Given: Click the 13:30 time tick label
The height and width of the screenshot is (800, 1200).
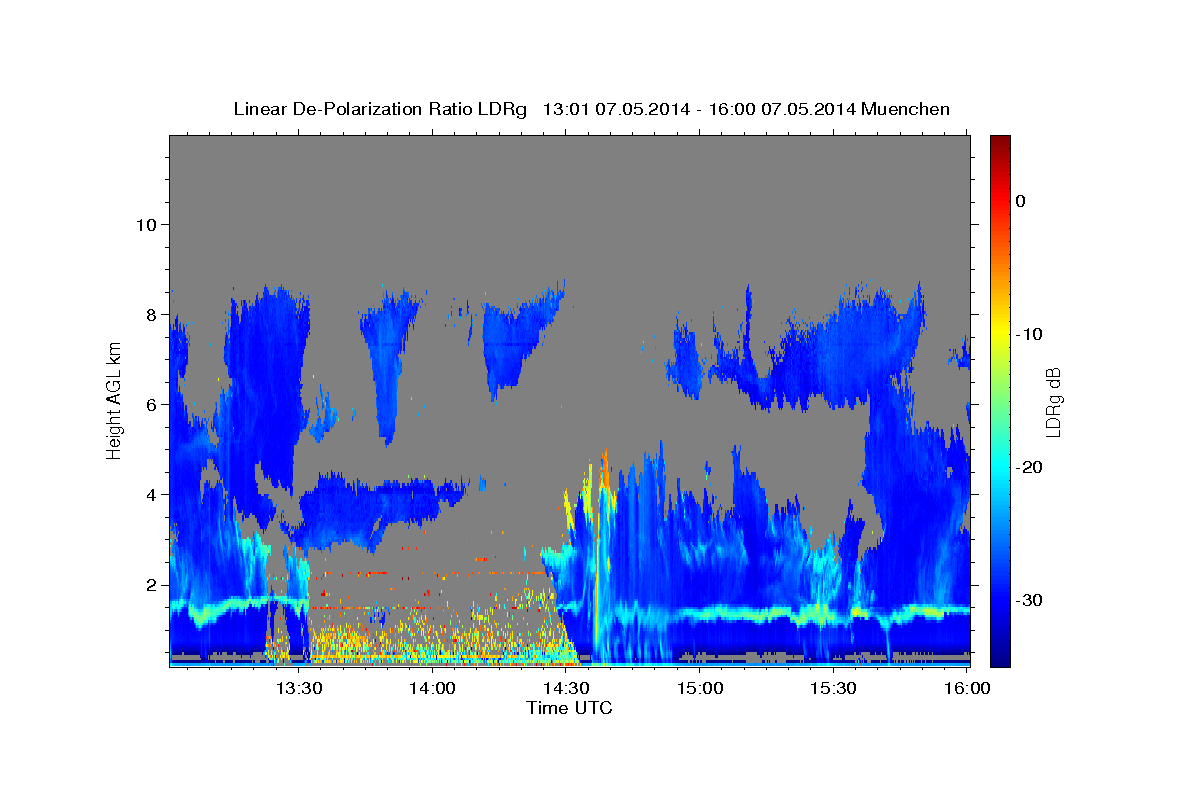Looking at the screenshot, I should (x=299, y=689).
